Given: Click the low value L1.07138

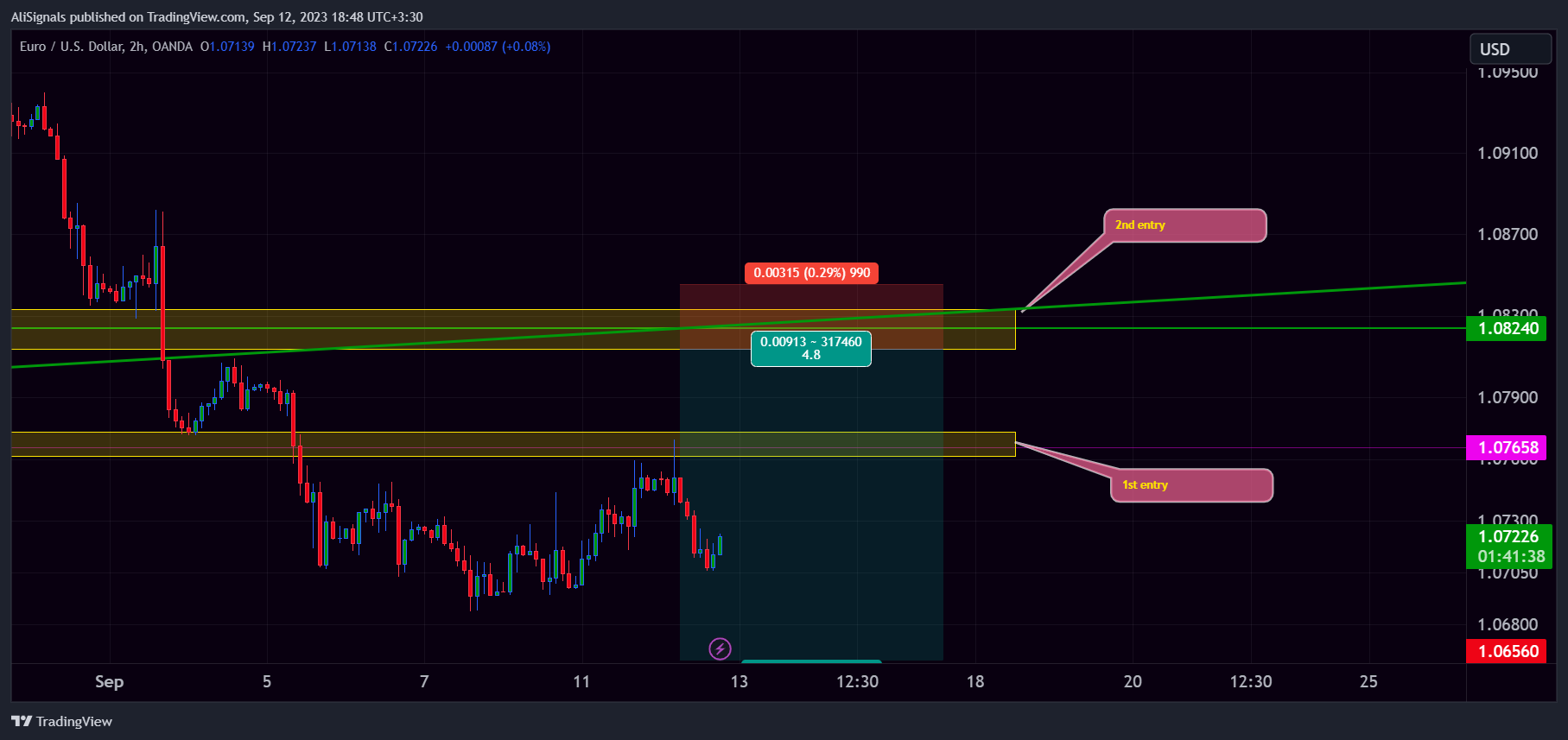Looking at the screenshot, I should click(x=350, y=47).
